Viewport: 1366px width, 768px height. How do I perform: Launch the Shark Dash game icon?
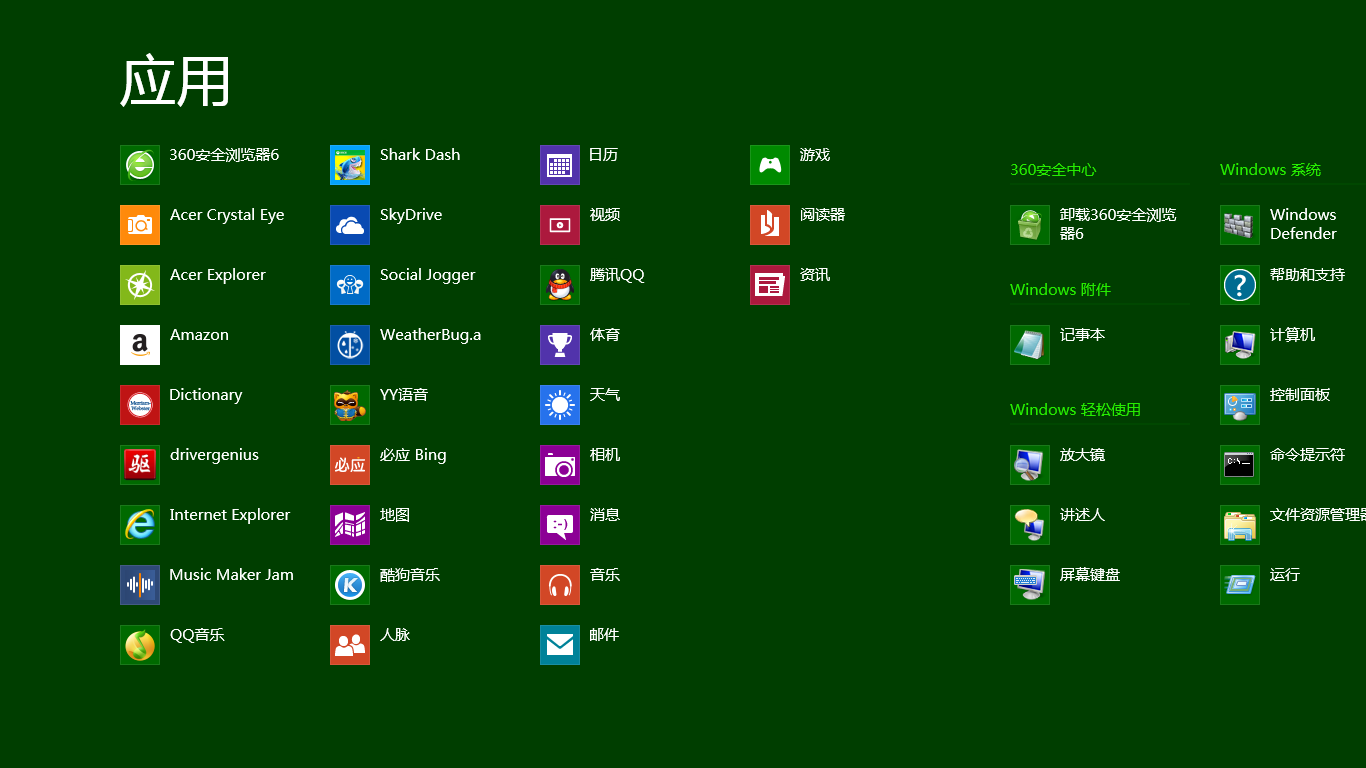350,165
